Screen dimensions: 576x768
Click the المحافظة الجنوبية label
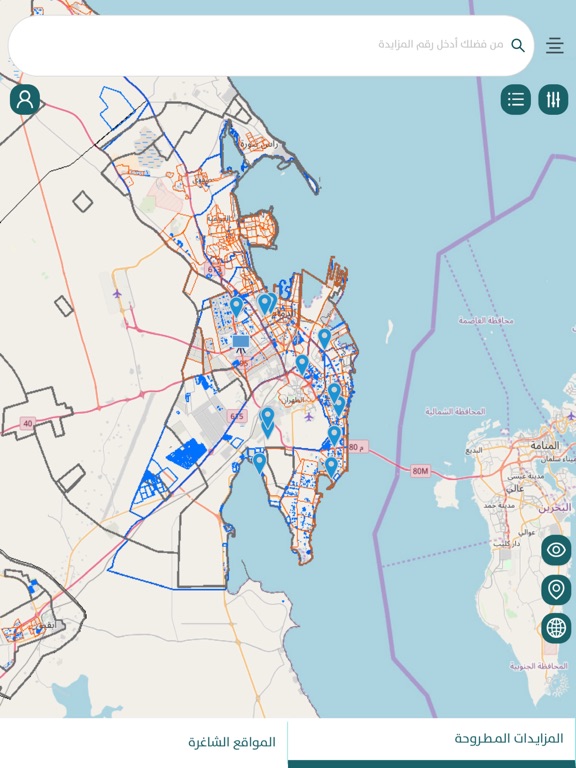(x=539, y=666)
